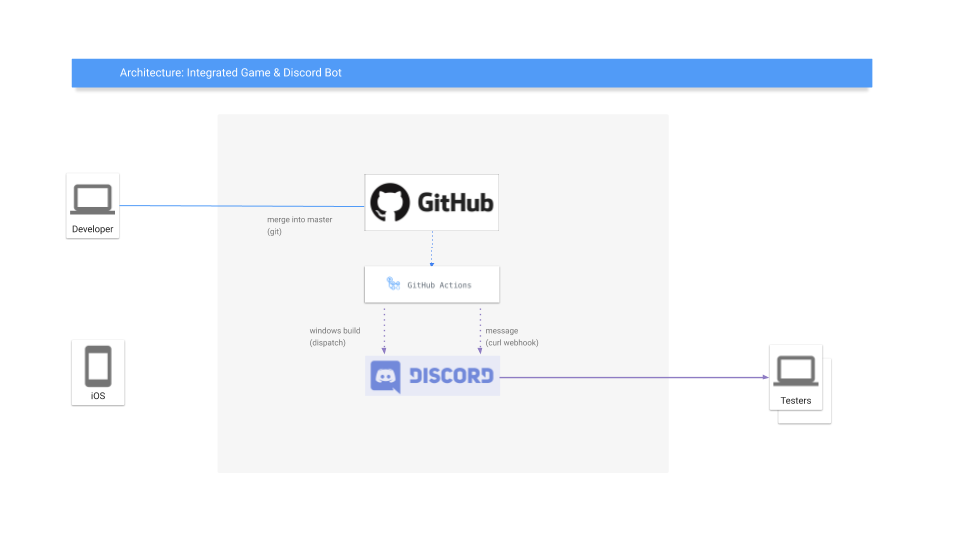The width and height of the screenshot is (960, 540).
Task: Select the GitHub wordmark text
Action: pos(456,203)
